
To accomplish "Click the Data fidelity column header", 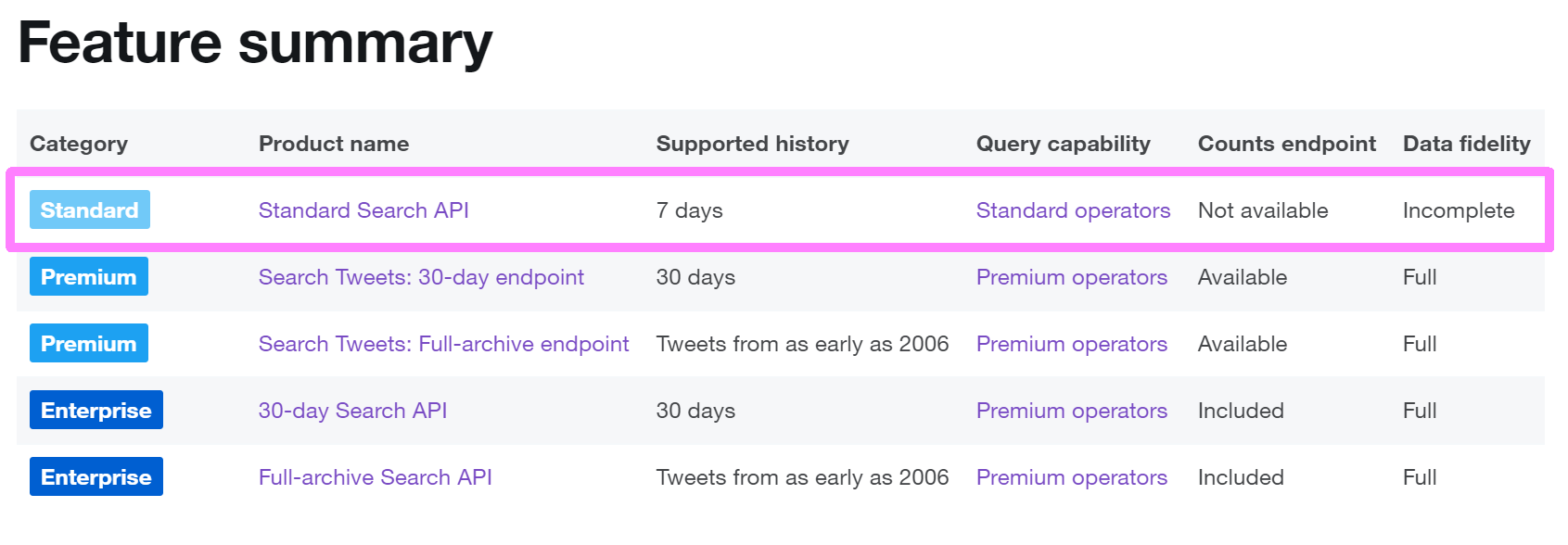I will pyautogui.click(x=1466, y=144).
